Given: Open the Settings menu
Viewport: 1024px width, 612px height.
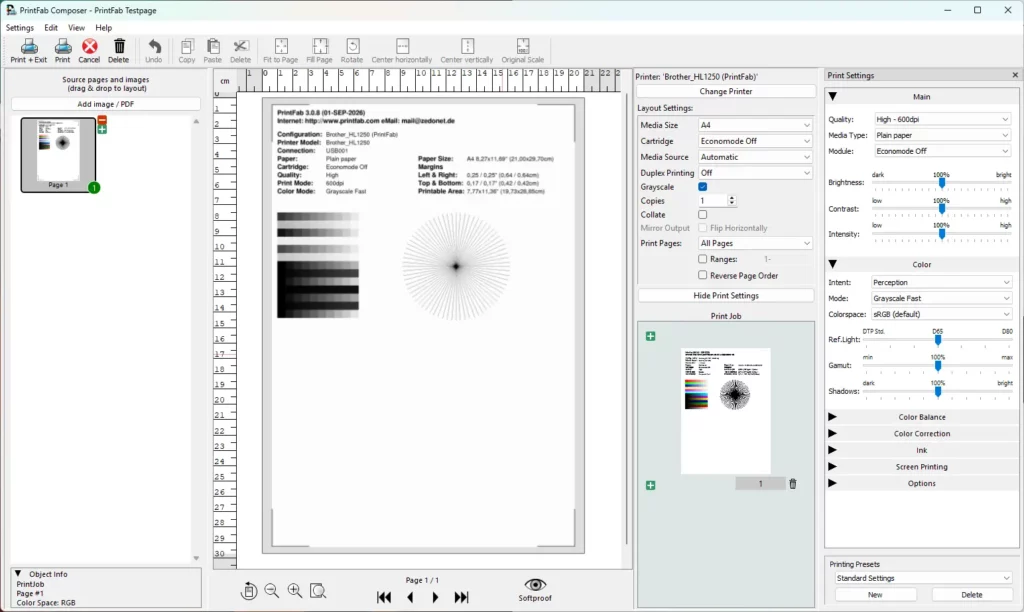Looking at the screenshot, I should tap(20, 27).
